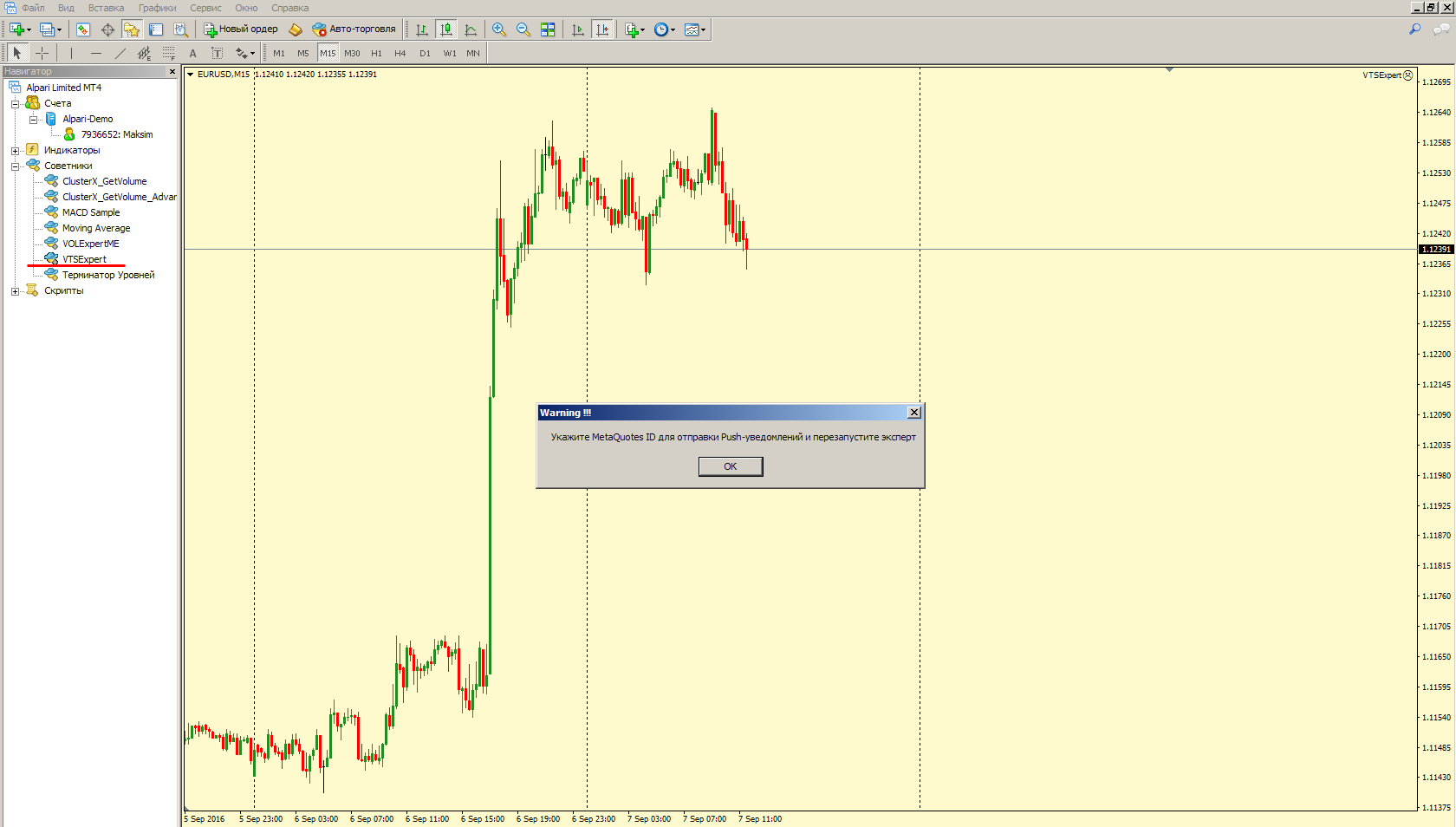Select the horizontal line drawing tool
Viewport: 1456px width, 827px height.
tap(96, 53)
